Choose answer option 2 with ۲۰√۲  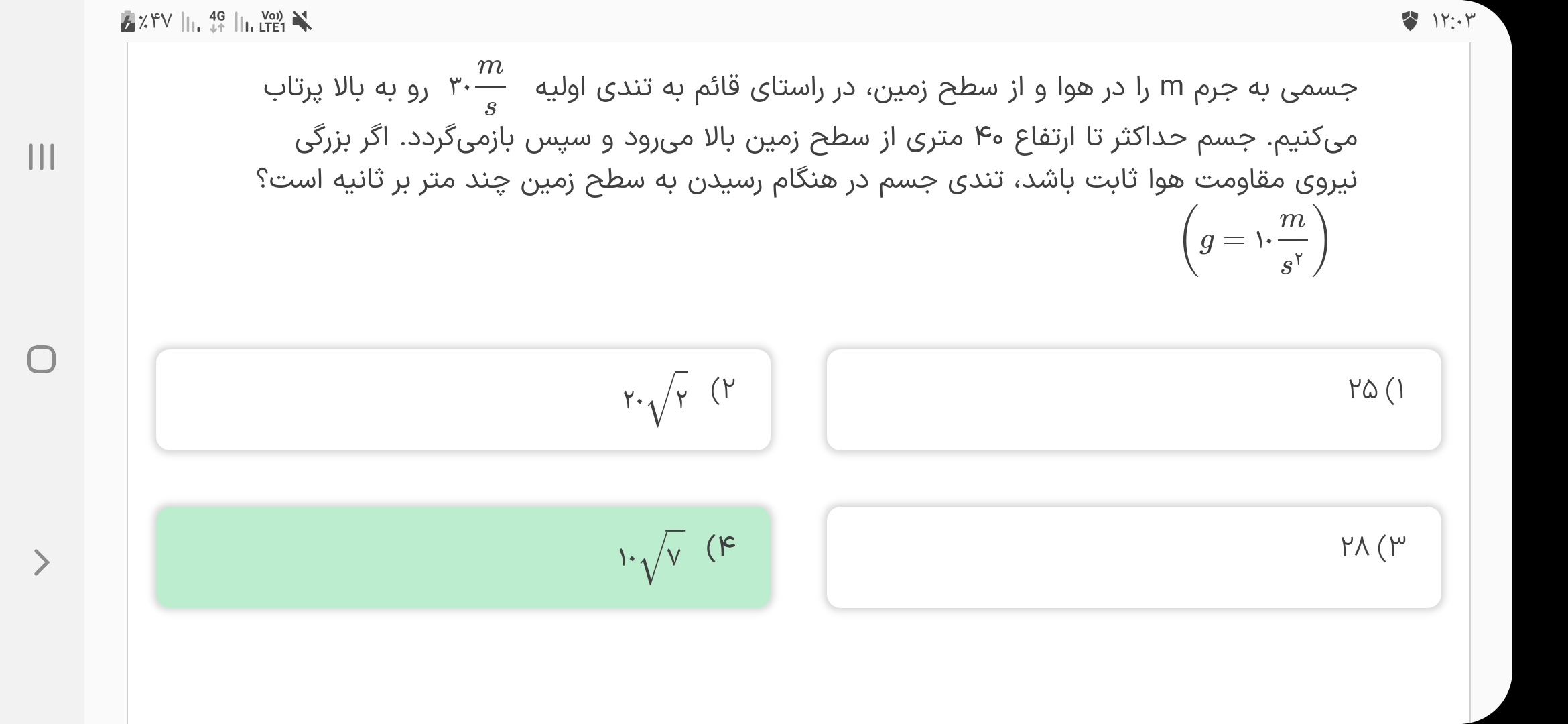[463, 400]
